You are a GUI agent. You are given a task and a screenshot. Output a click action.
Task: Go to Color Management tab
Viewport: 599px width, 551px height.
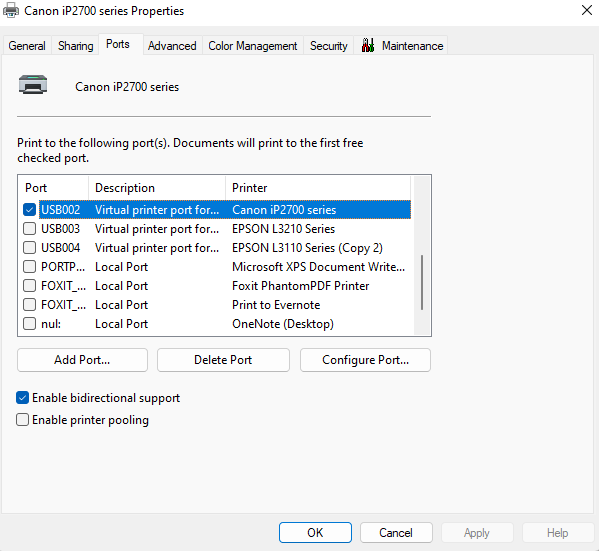[253, 46]
